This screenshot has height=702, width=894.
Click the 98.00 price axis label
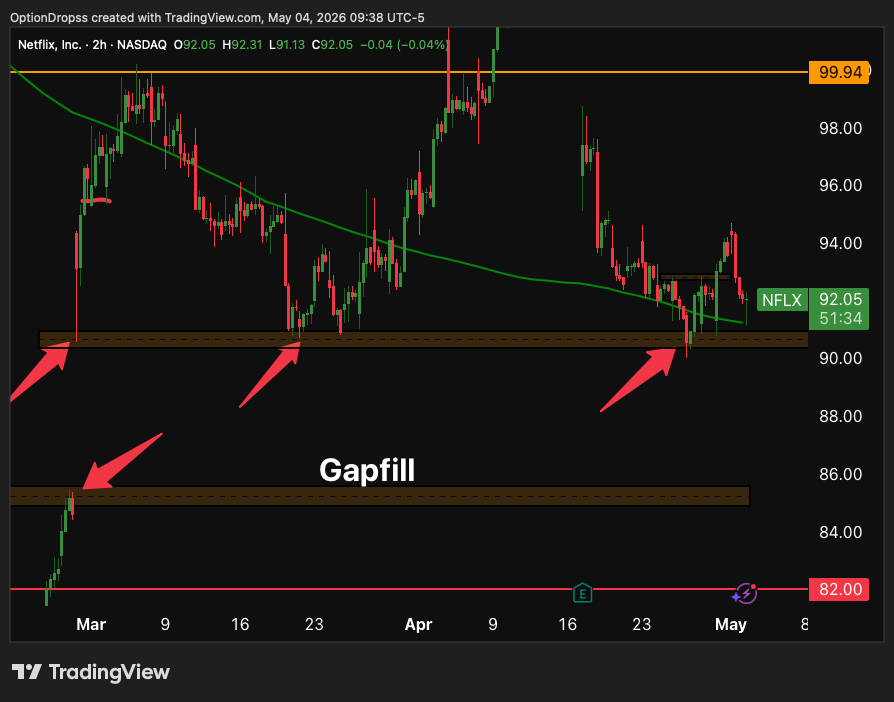(840, 128)
